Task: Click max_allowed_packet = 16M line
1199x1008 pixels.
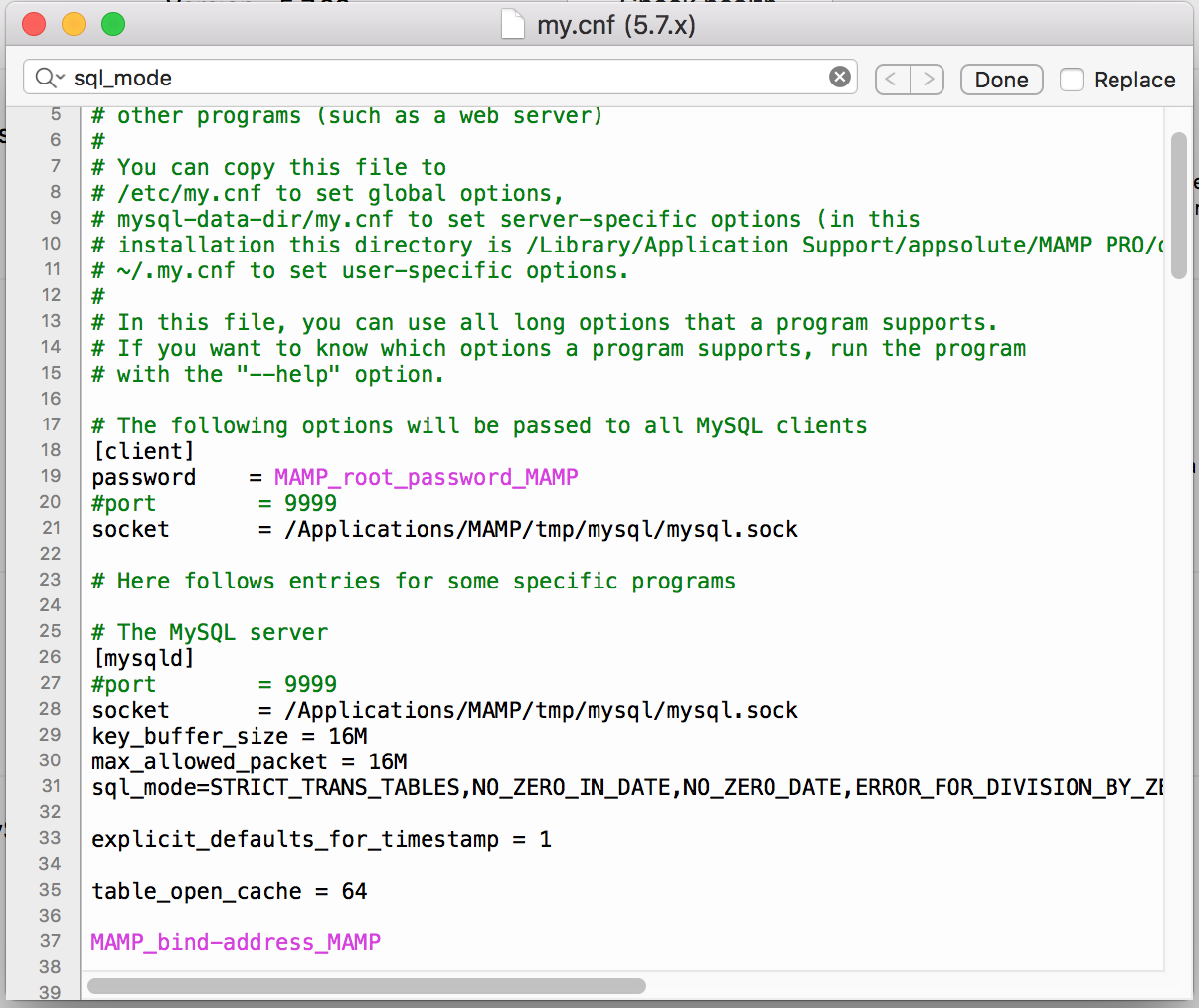Action: pos(250,762)
